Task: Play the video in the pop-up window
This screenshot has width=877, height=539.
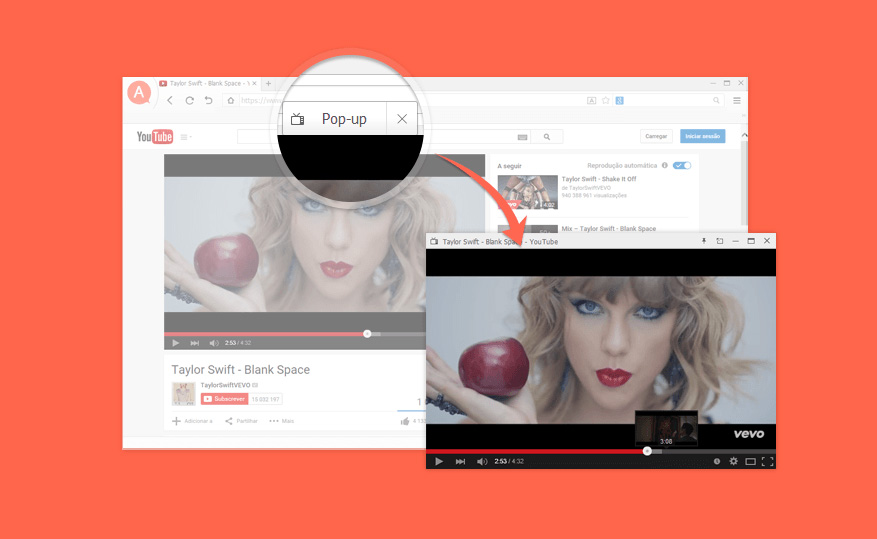Action: 439,461
